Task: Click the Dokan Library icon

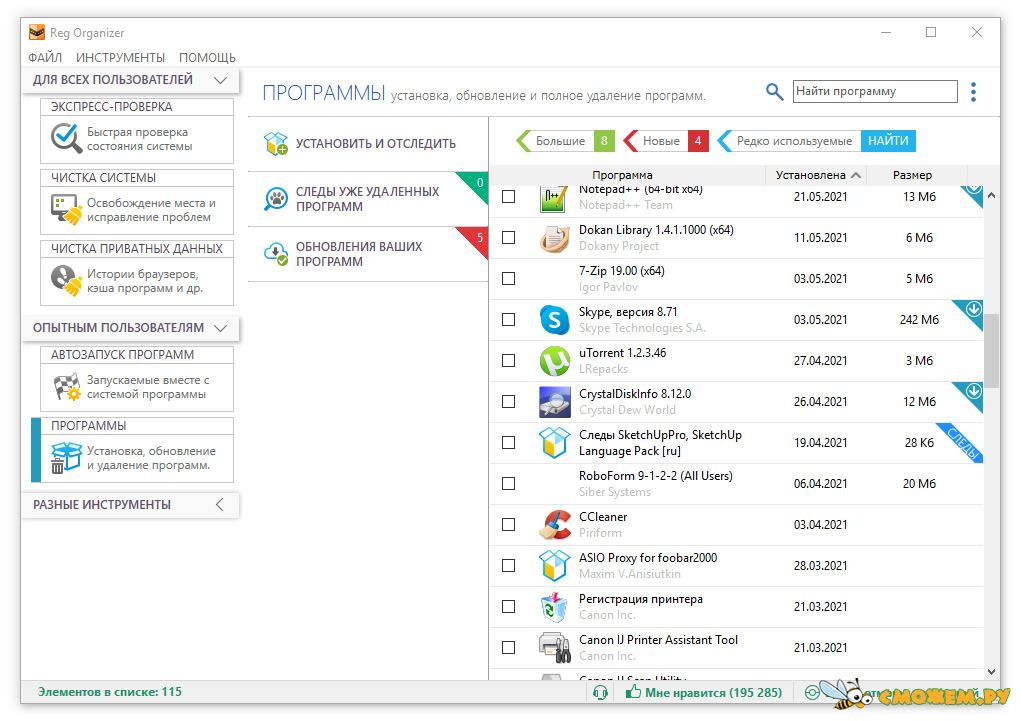Action: (x=554, y=238)
